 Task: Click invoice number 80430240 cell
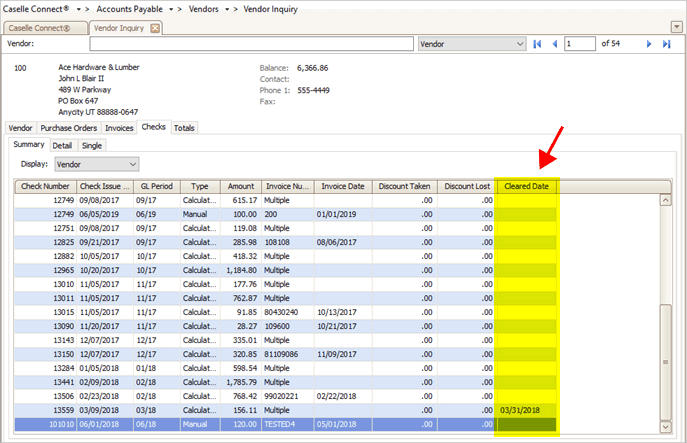click(x=287, y=312)
